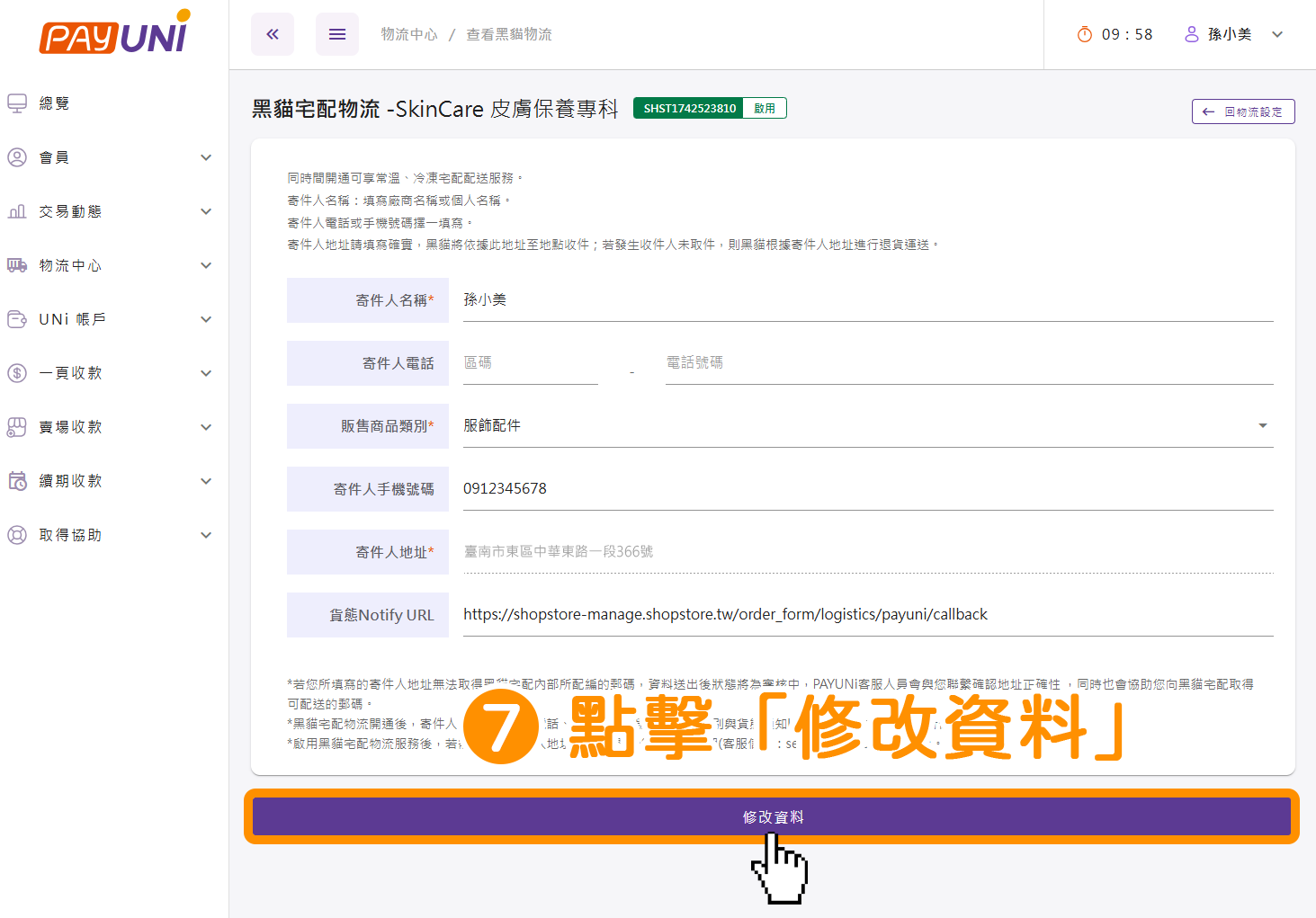
Task: Click the 09:58 countdown time
Action: 1127,34
